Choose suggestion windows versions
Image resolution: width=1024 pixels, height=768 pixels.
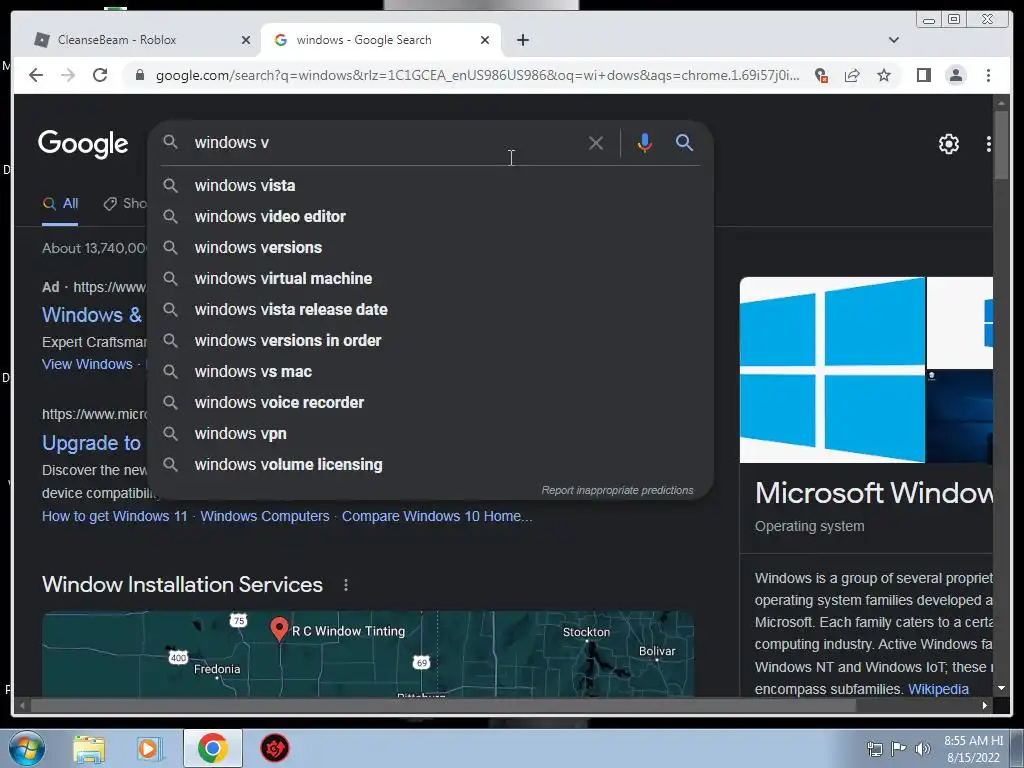430,248
